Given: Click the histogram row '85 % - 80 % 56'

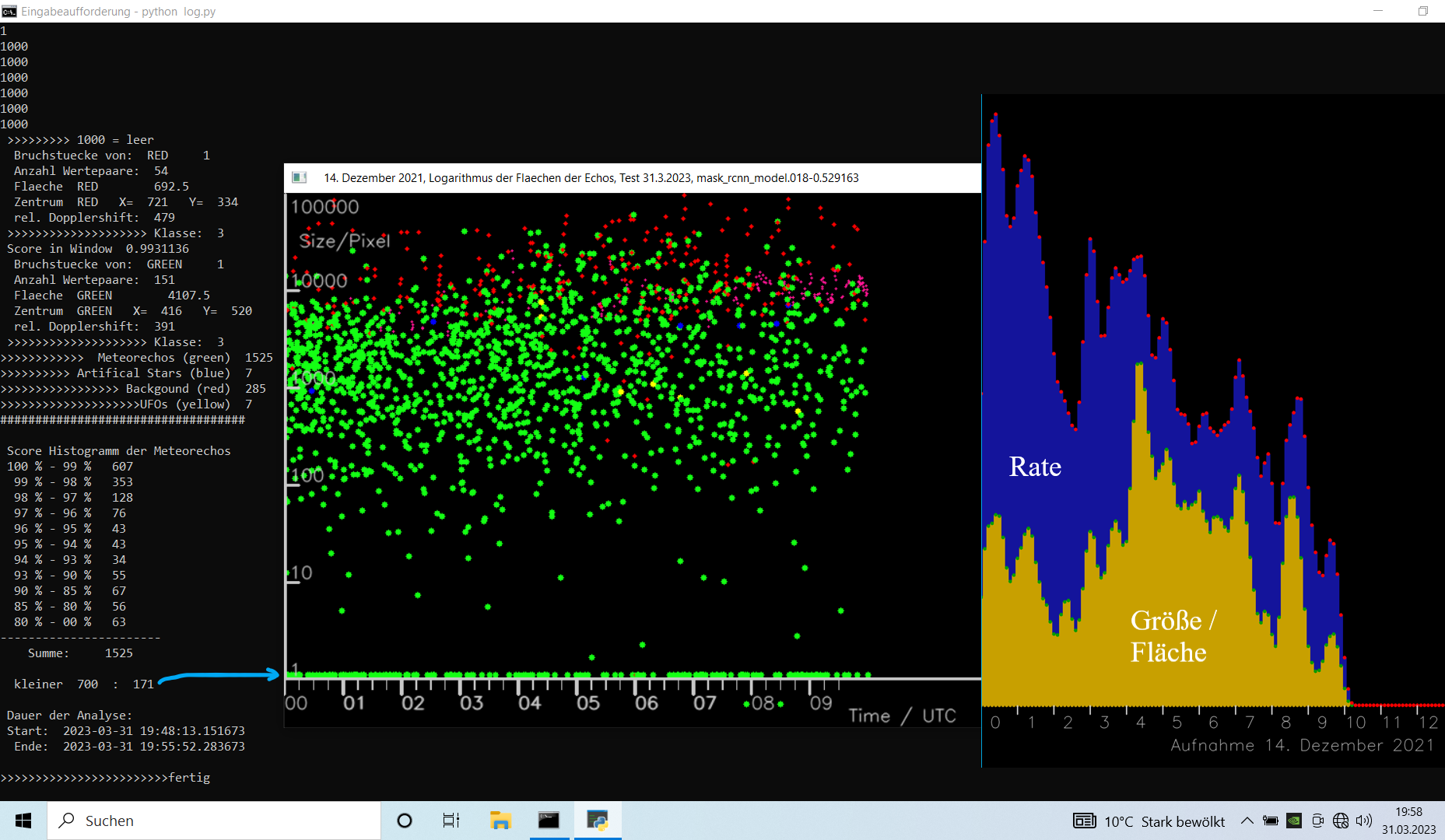Looking at the screenshot, I should [x=70, y=607].
